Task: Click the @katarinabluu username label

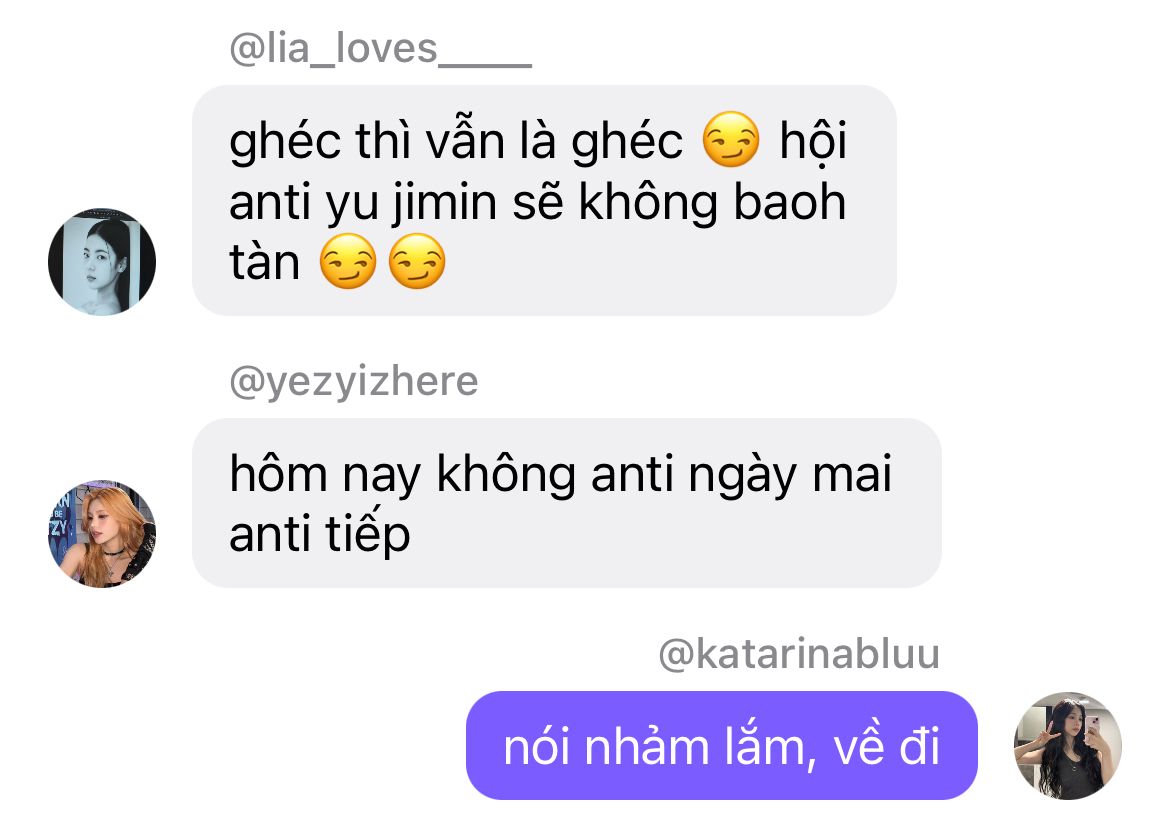Action: click(799, 653)
